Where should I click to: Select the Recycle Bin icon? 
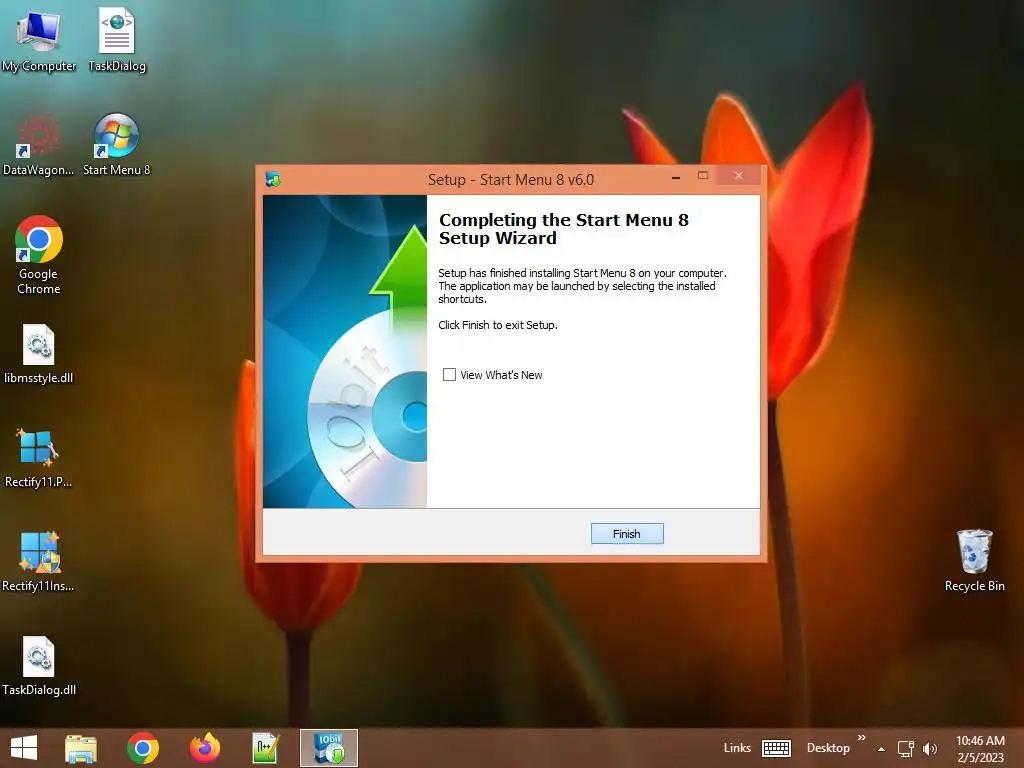(x=974, y=560)
